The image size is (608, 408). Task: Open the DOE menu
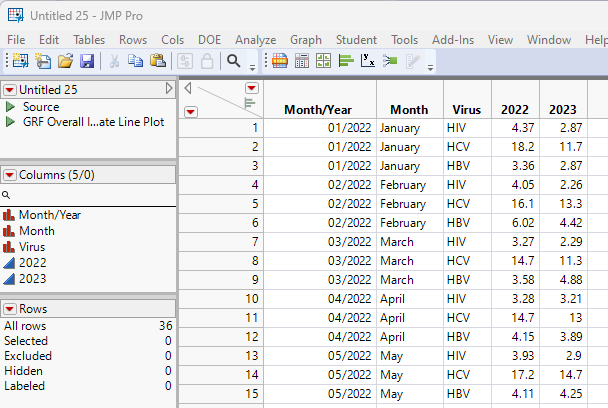[x=209, y=40]
